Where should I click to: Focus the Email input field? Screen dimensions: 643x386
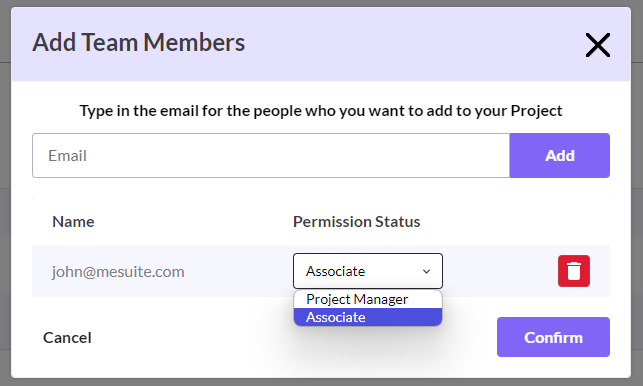point(271,155)
